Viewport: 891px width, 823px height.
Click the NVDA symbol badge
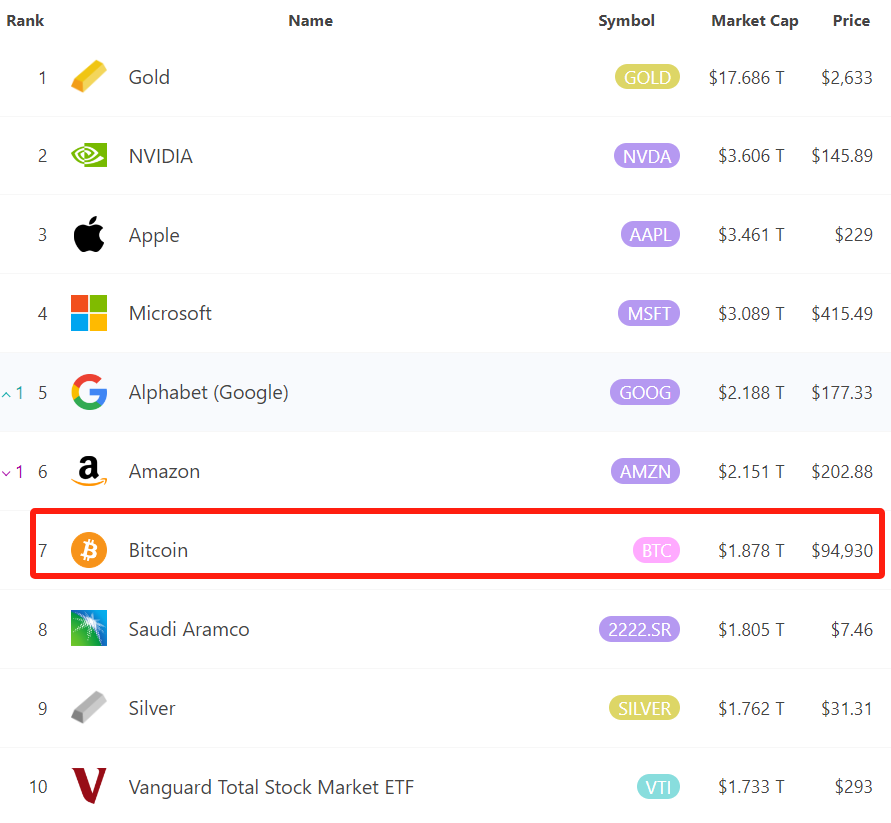point(647,156)
